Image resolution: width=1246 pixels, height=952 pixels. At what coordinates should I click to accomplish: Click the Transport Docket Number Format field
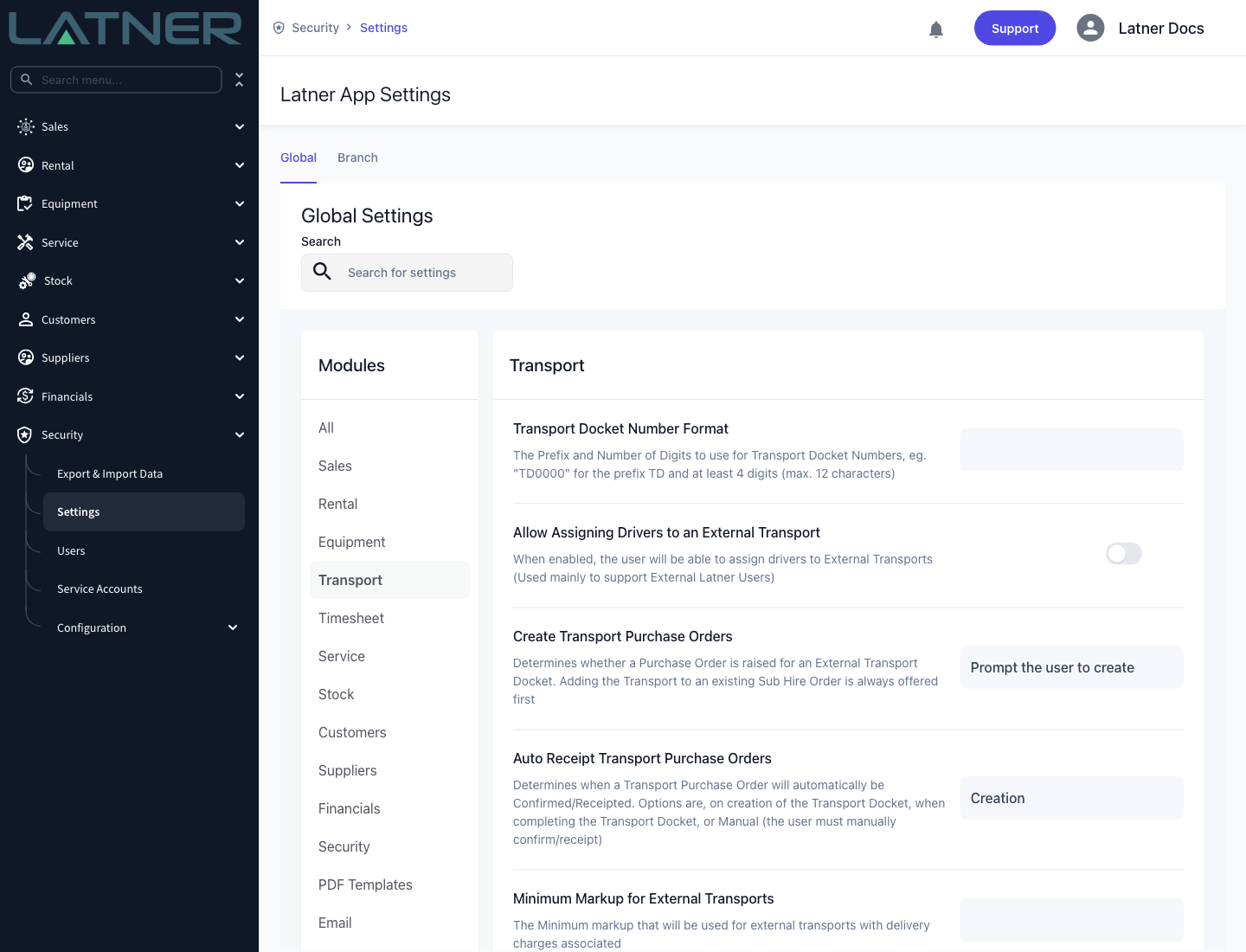tap(1071, 450)
